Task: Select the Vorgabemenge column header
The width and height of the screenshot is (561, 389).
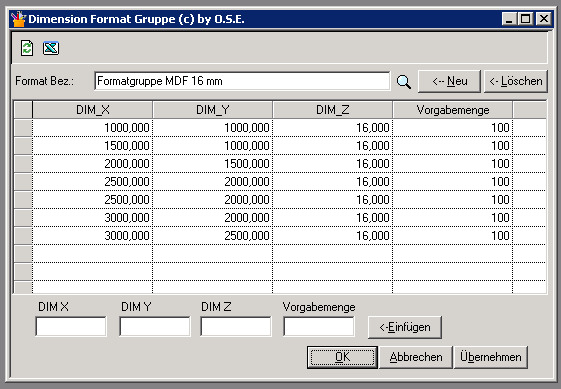Action: point(453,110)
